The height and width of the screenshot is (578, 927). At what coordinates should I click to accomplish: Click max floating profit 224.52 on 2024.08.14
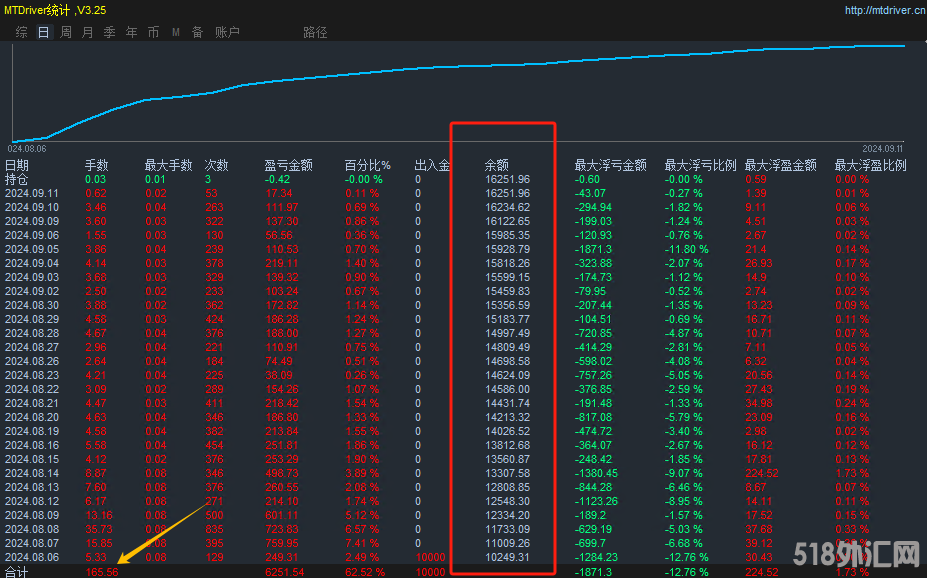pos(762,473)
